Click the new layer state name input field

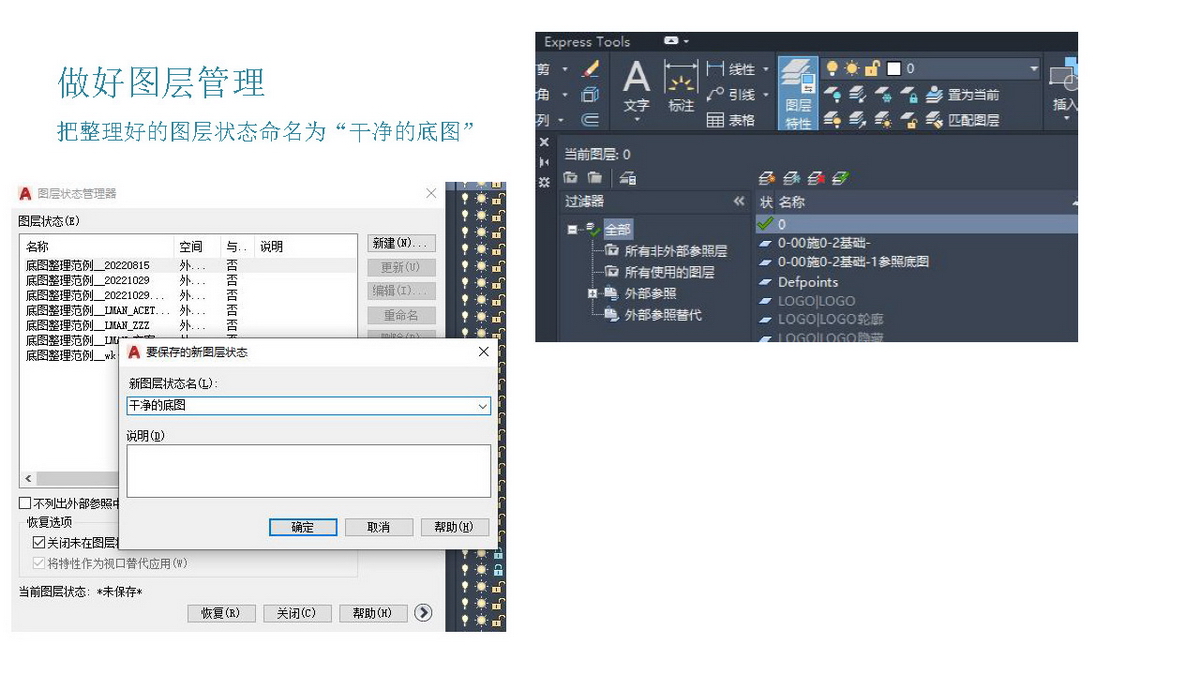(301, 406)
